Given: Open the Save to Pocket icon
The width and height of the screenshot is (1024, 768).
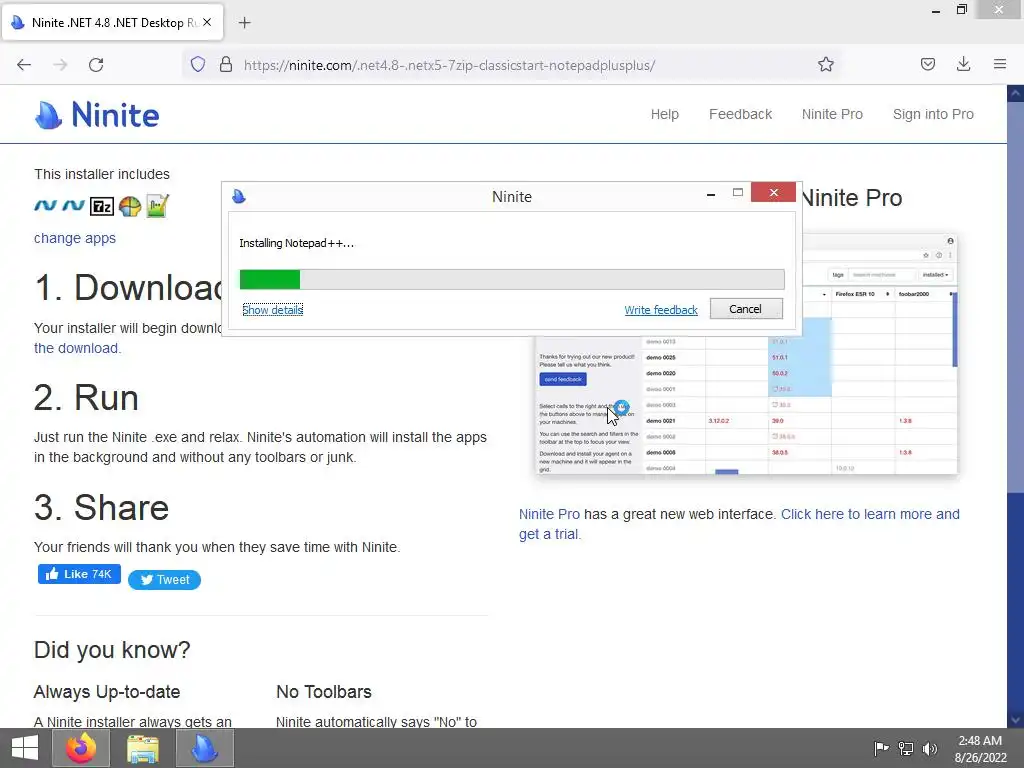Looking at the screenshot, I should (x=927, y=64).
